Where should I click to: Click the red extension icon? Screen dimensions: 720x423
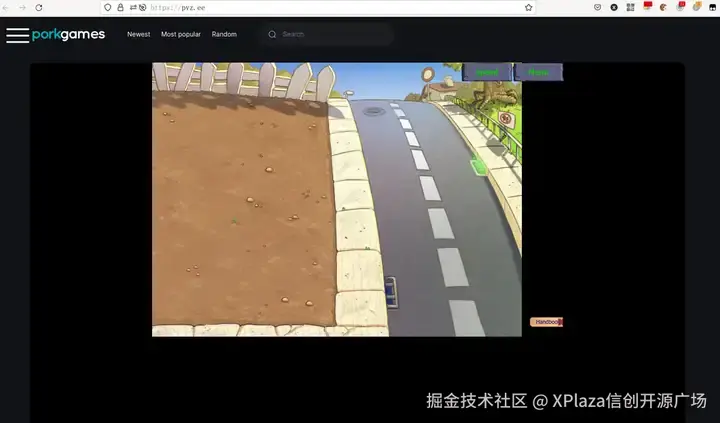(647, 6)
